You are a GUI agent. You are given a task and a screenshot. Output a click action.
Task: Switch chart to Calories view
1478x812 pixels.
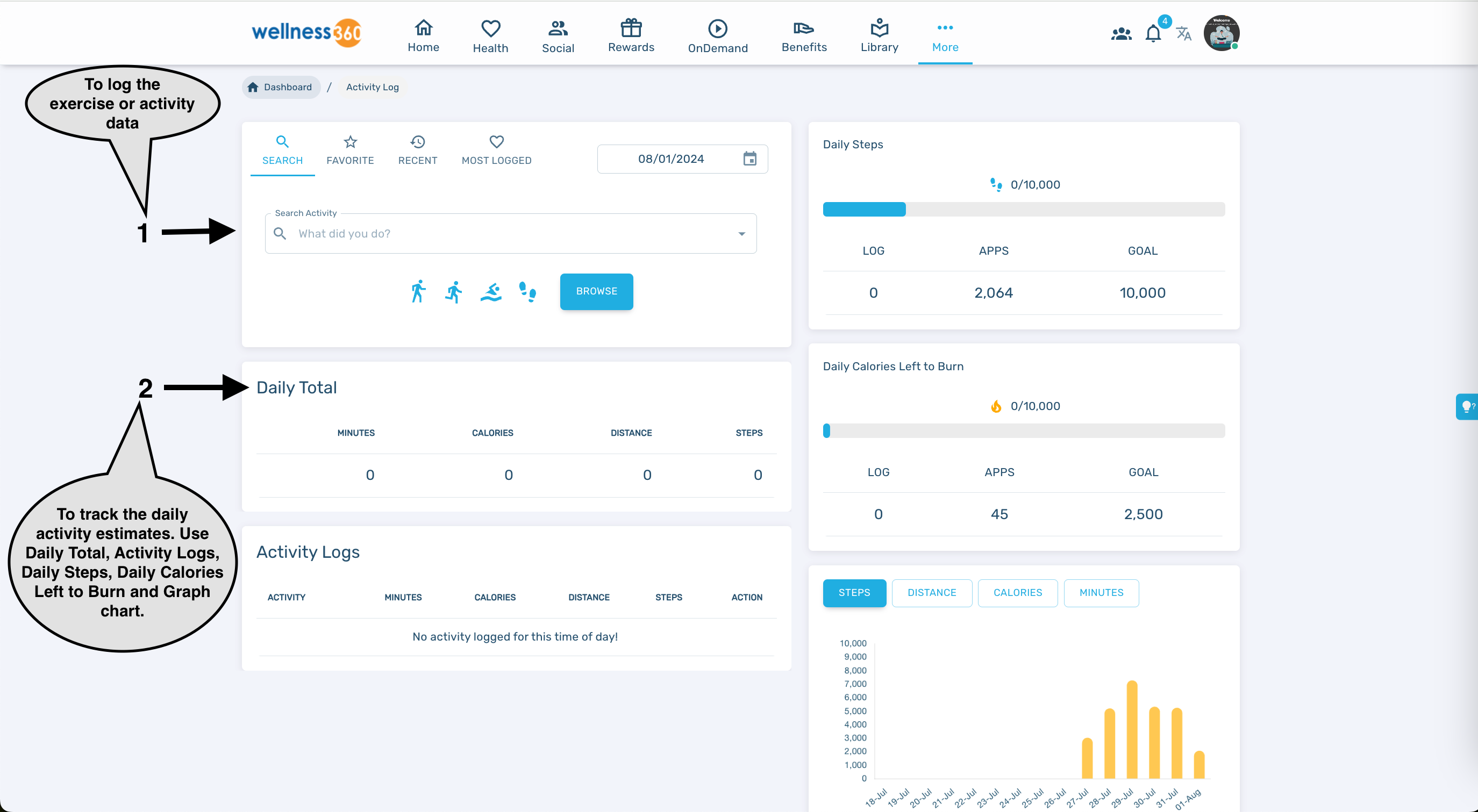(x=1017, y=592)
